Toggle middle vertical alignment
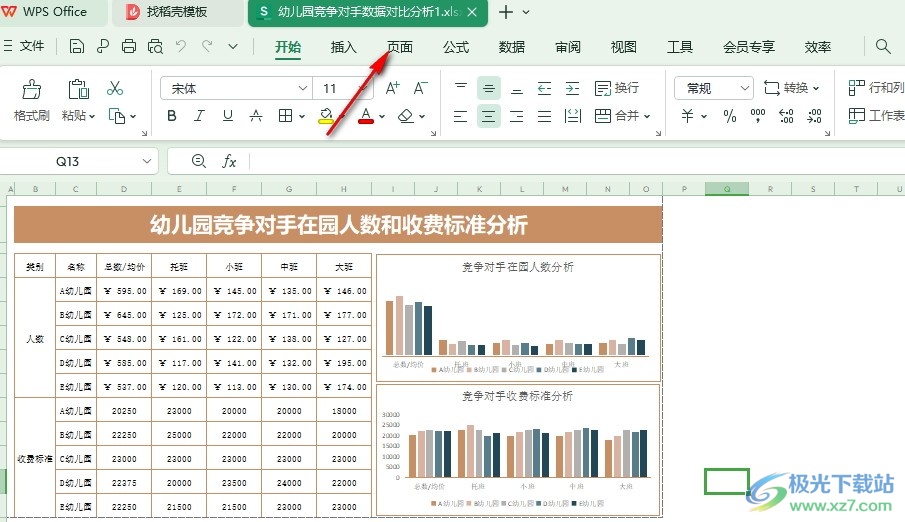This screenshot has height=522, width=905. coord(489,88)
